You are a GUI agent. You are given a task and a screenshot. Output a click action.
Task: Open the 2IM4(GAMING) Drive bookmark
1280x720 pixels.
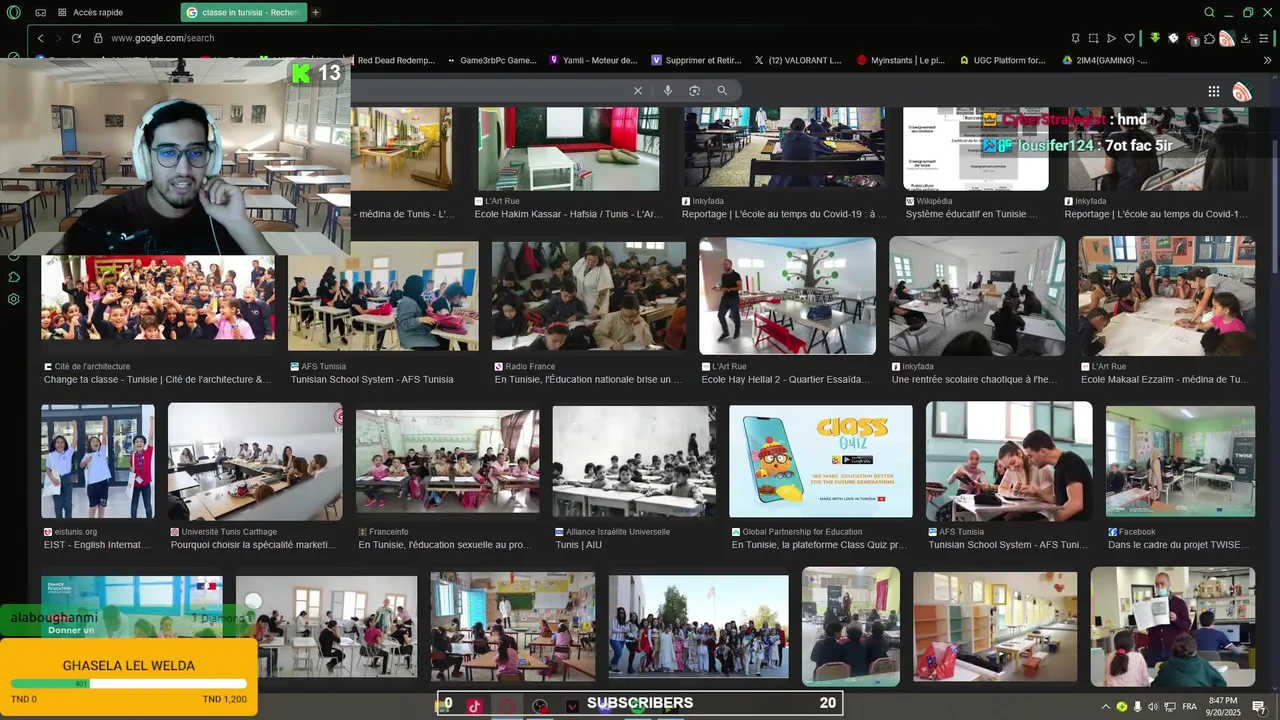click(1104, 60)
